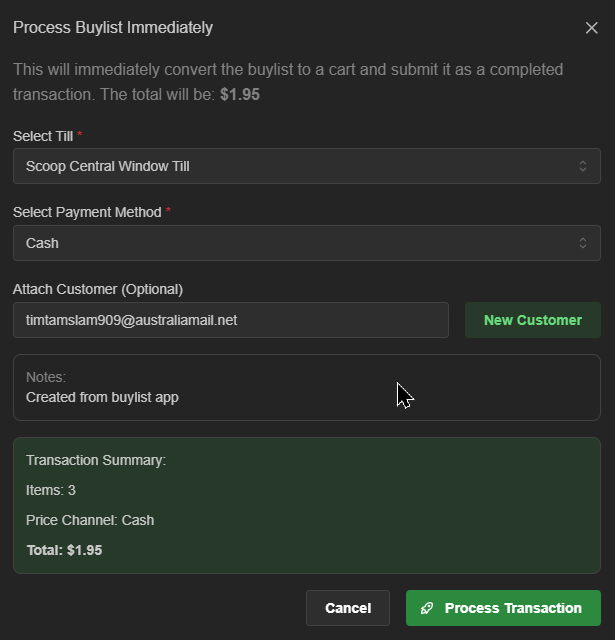
Task: Expand the Select Till chevron arrows
Action: (583, 166)
